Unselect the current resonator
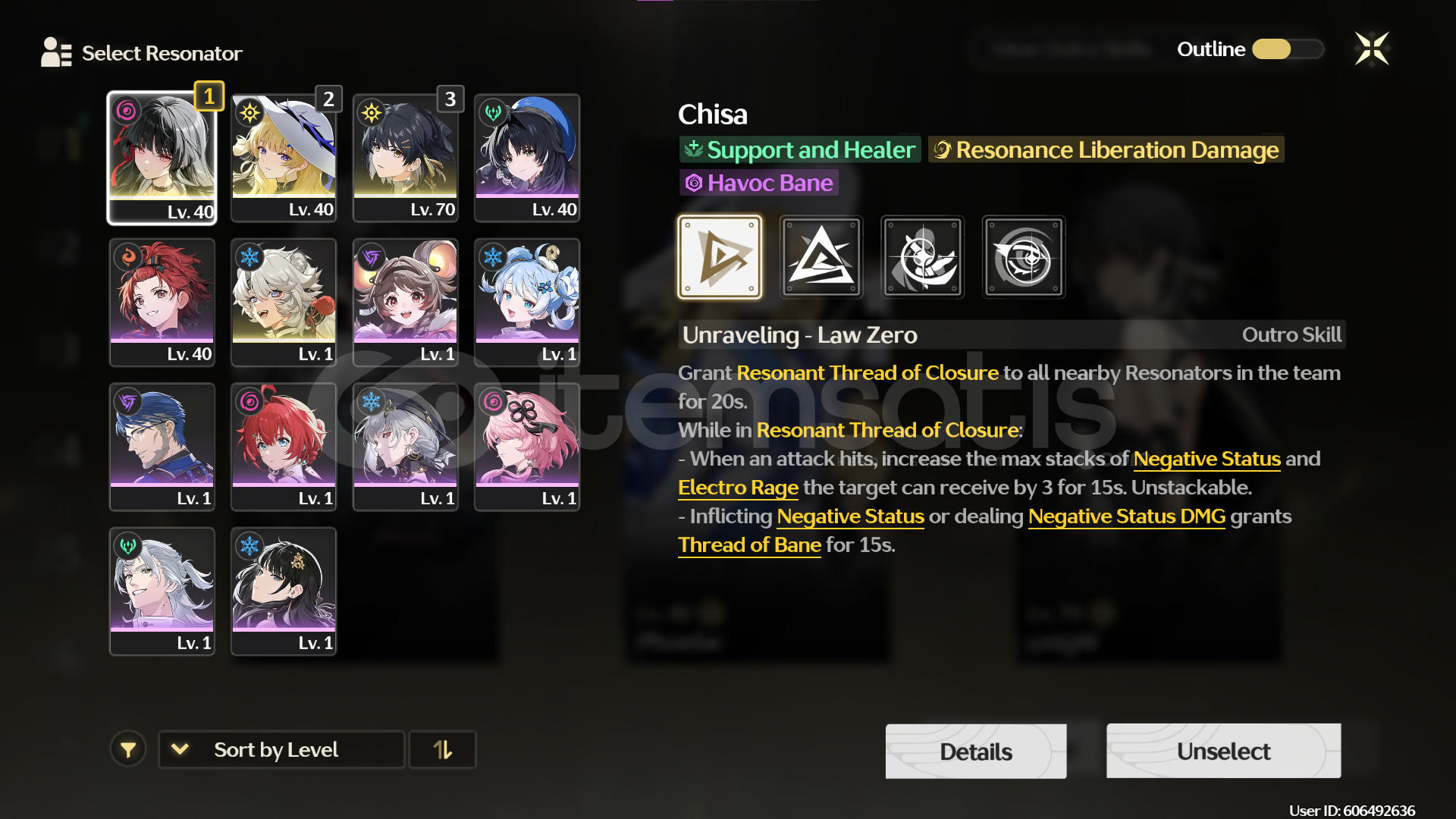The width and height of the screenshot is (1456, 819). (1223, 751)
